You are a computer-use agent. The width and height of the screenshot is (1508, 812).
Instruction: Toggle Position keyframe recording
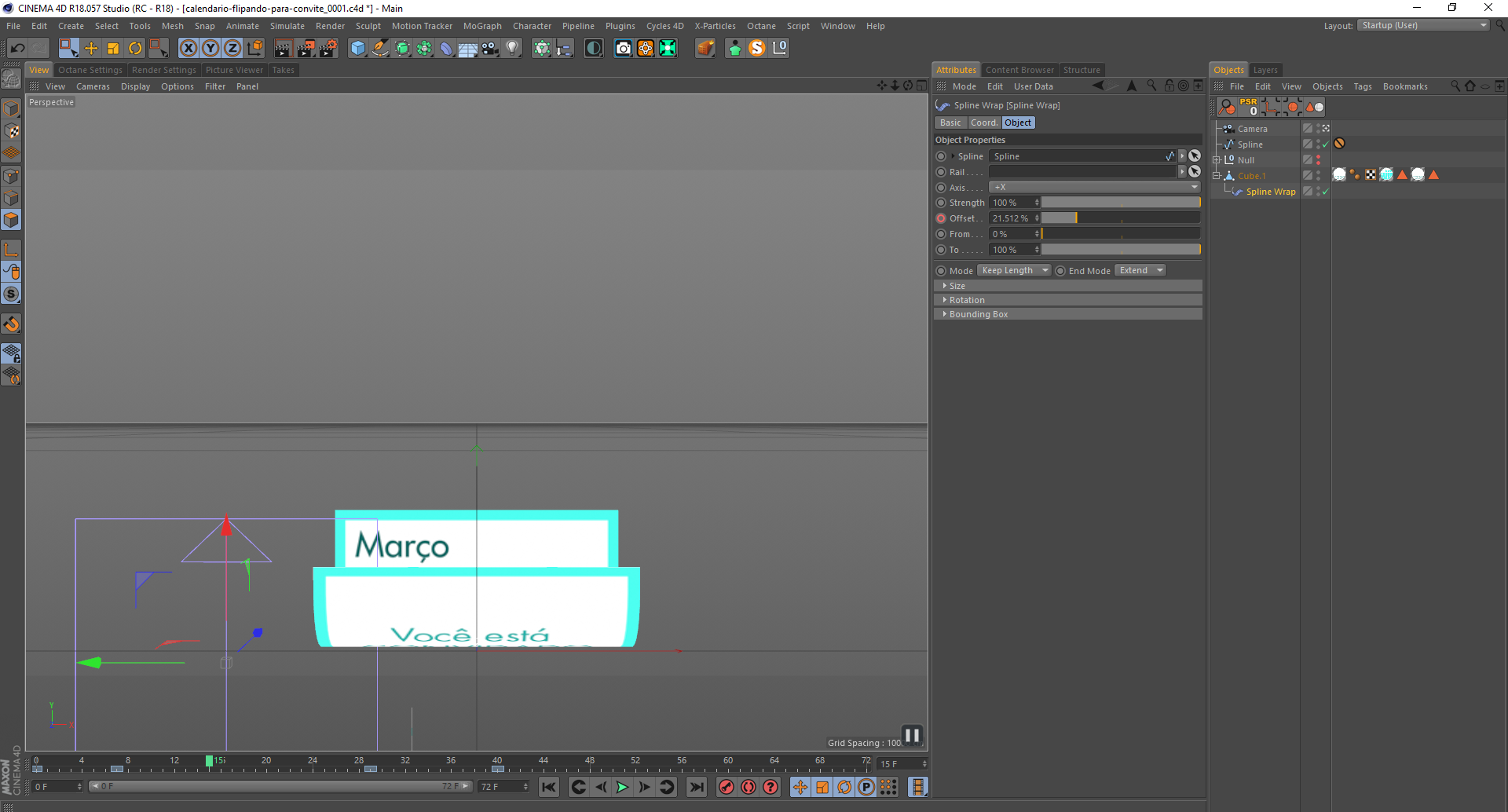coord(800,787)
